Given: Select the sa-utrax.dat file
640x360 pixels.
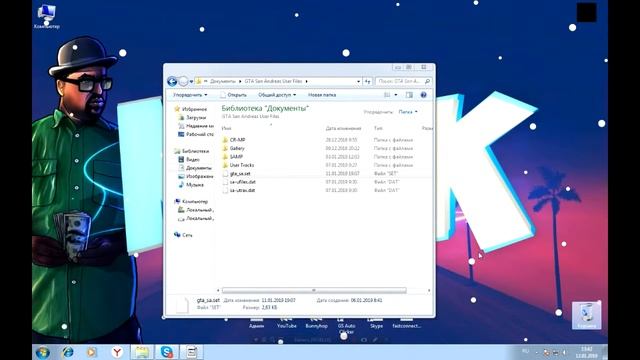Looking at the screenshot, I should click(x=242, y=190).
